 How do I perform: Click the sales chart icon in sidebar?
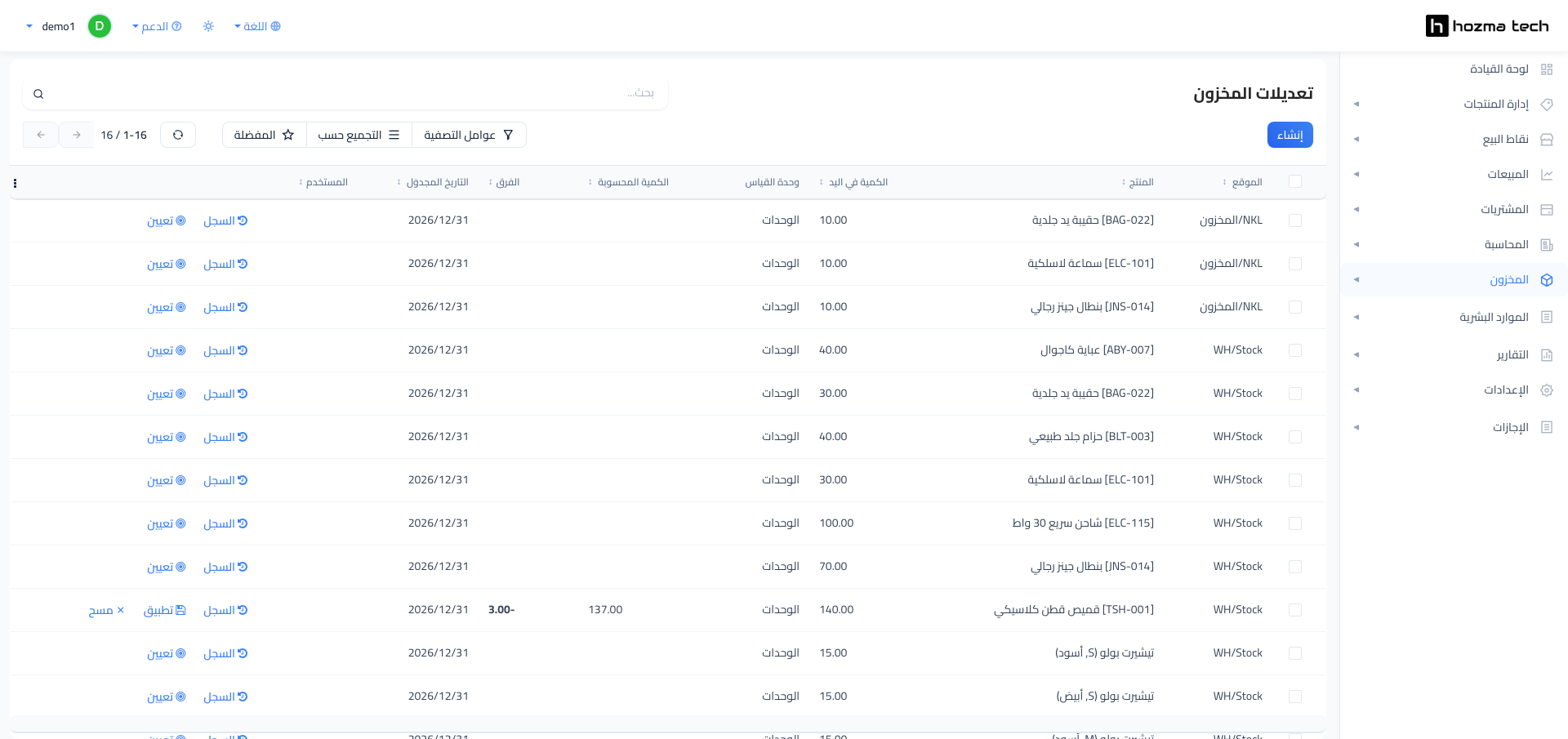coord(1547,175)
